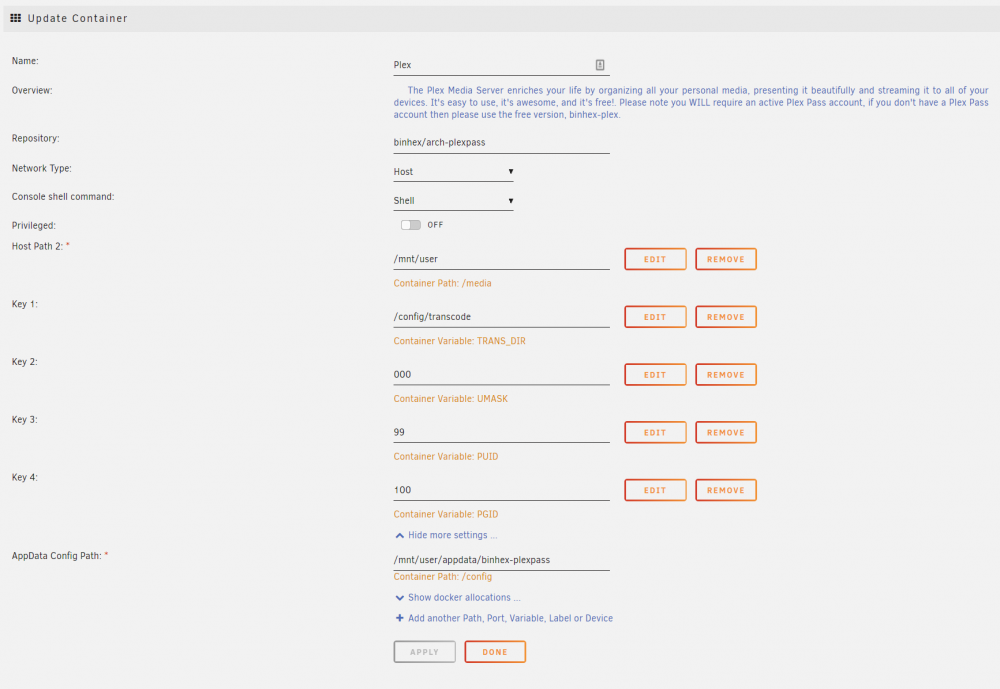
Task: Open the Network Type dropdown showing Host
Action: point(453,172)
